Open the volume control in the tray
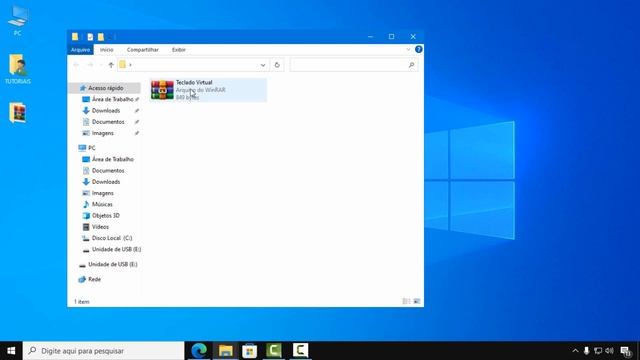 coord(609,351)
